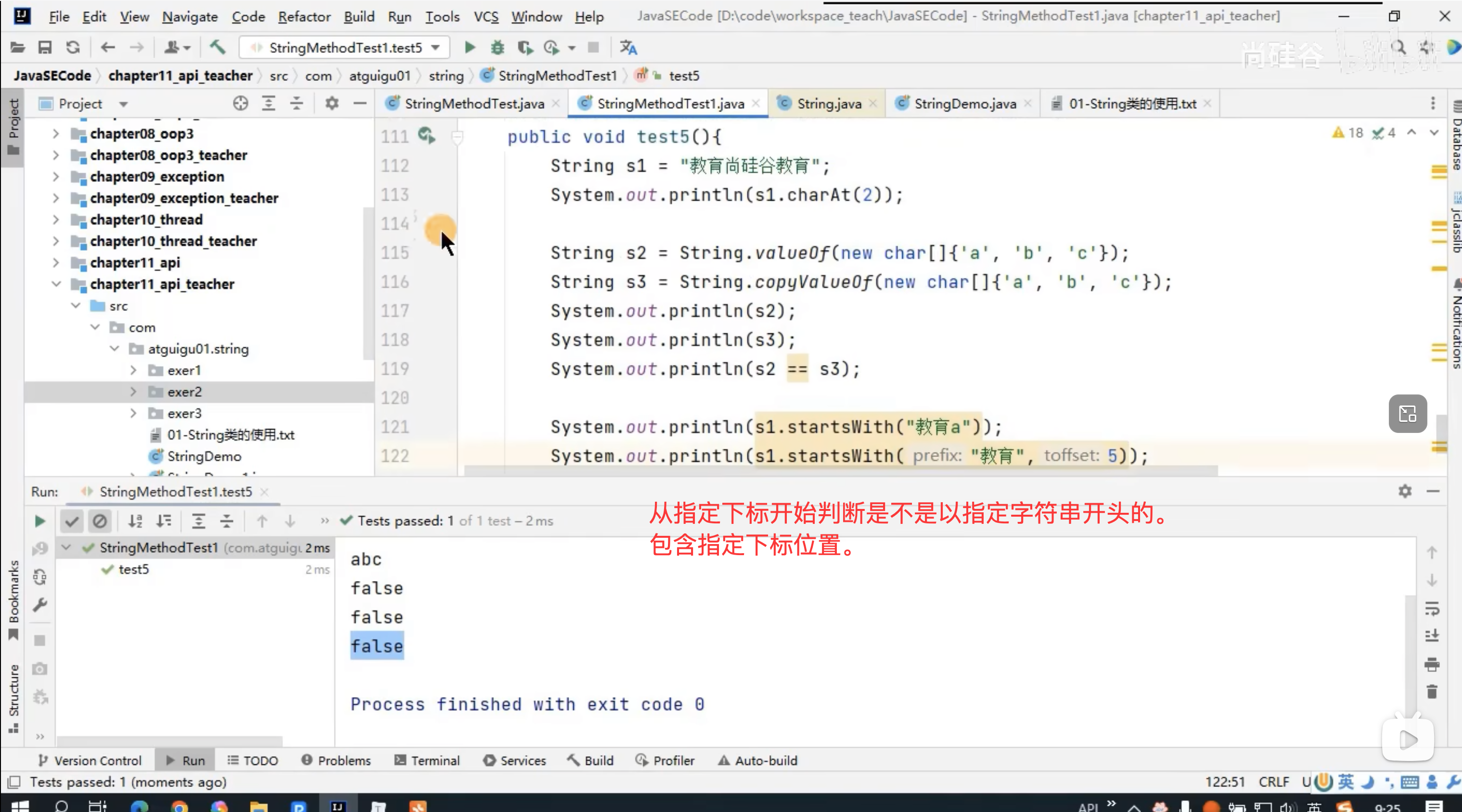Switch to the StringDemo.java tab
The image size is (1462, 812).
click(964, 104)
